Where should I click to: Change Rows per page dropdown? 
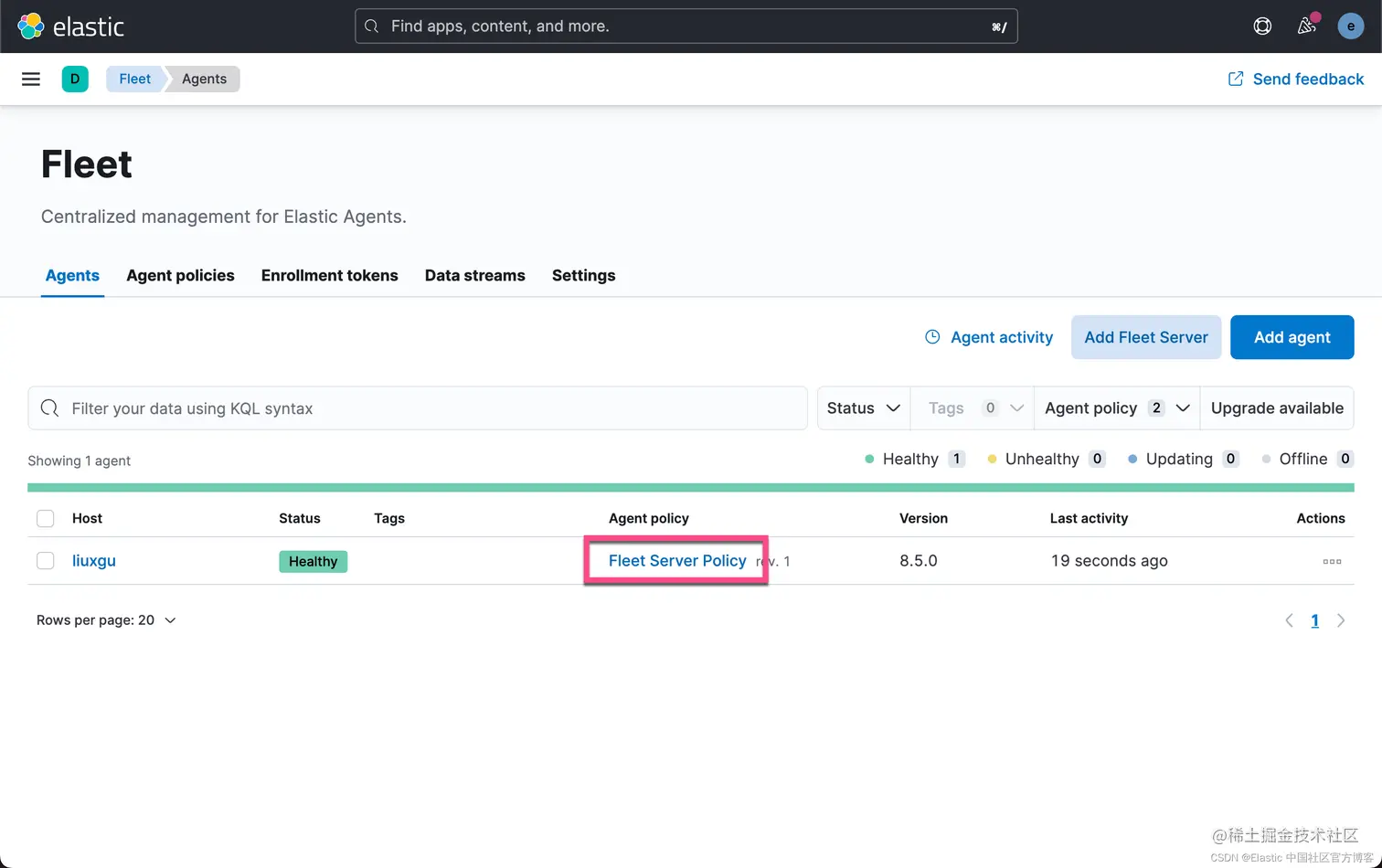tap(106, 620)
